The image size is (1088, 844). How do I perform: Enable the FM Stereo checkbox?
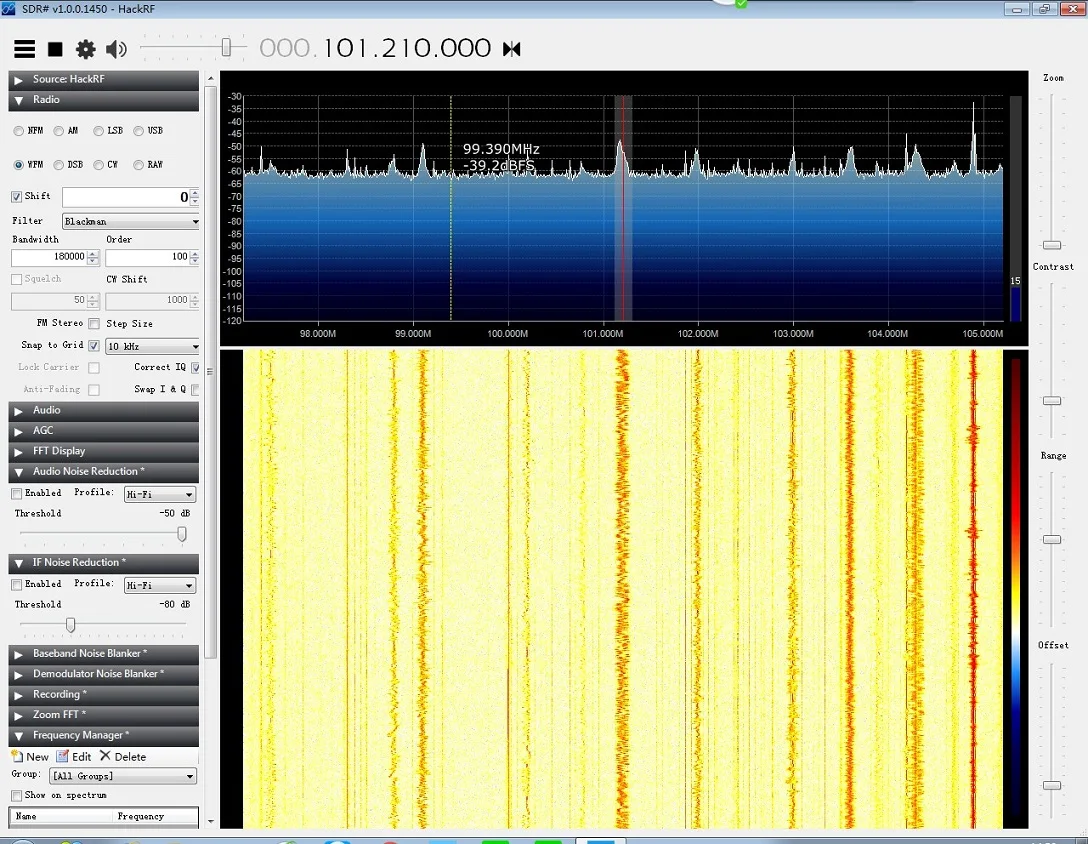pyautogui.click(x=94, y=323)
